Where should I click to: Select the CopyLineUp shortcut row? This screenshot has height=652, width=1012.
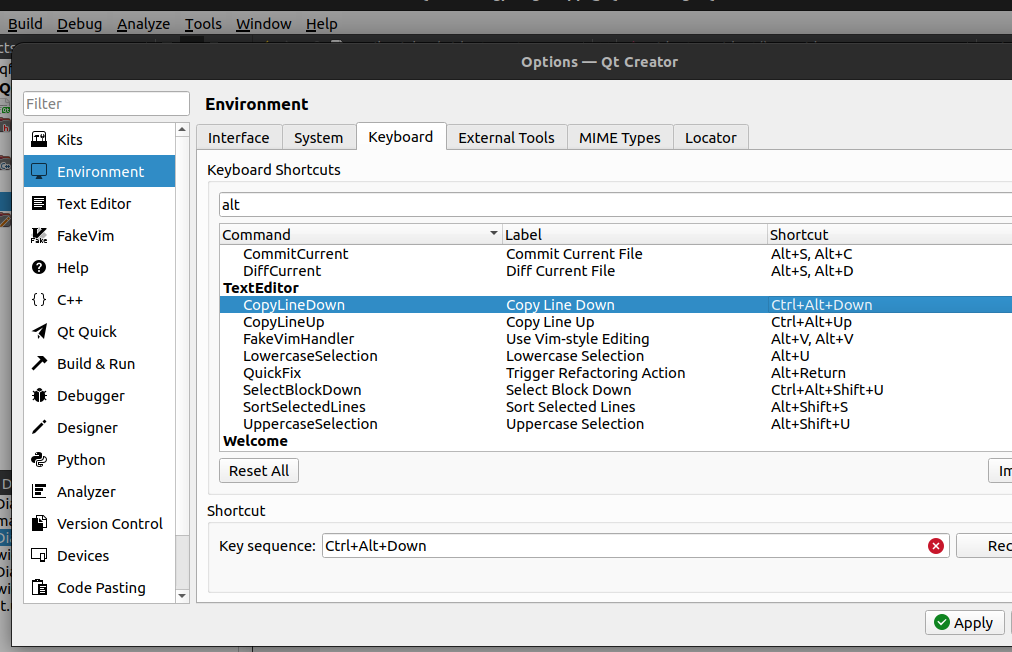point(283,322)
